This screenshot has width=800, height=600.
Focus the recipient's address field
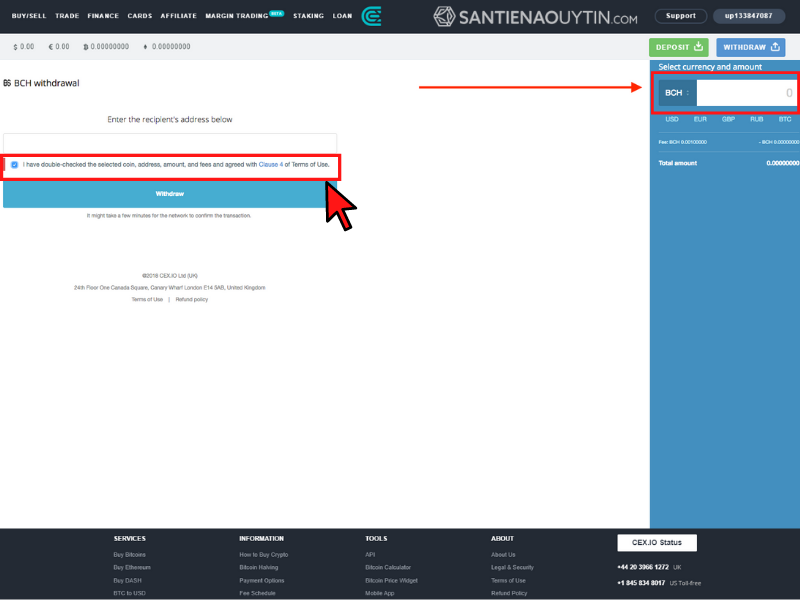tap(170, 142)
